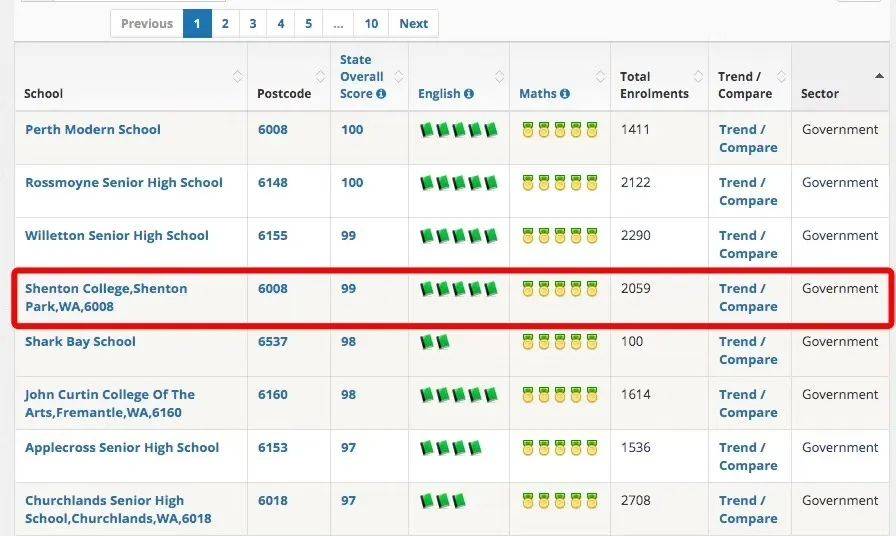Viewport: 896px width, 536px height.
Task: Open the Churchlands Senior High School link
Action: pos(118,510)
